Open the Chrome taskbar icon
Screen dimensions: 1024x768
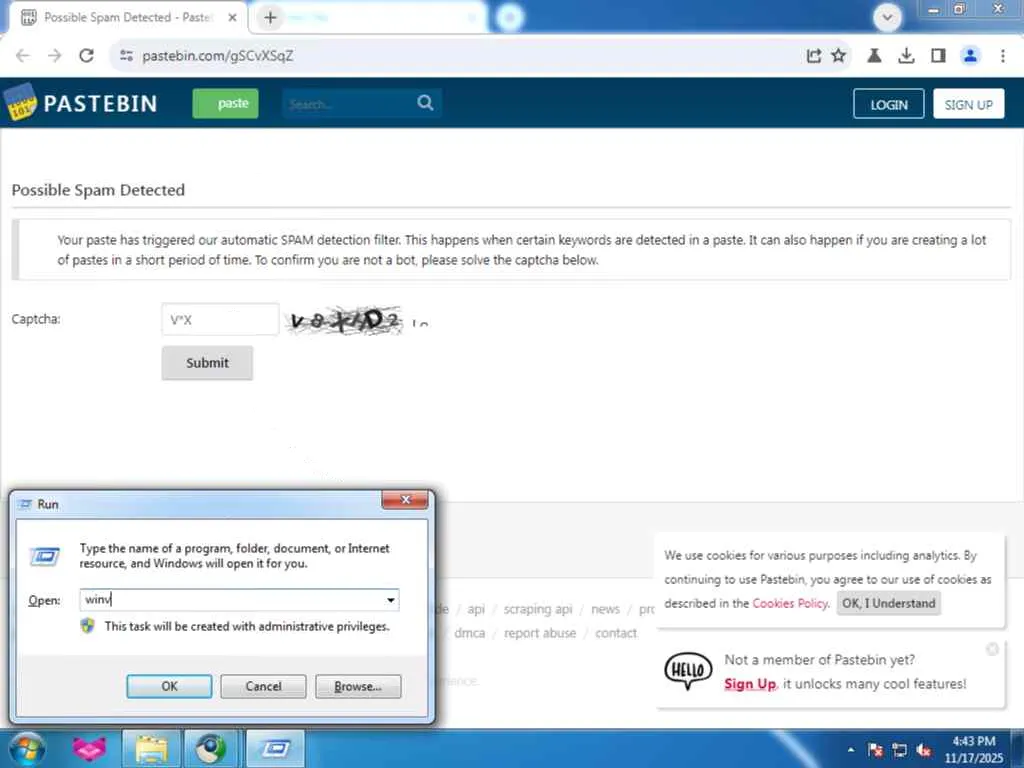[210, 748]
